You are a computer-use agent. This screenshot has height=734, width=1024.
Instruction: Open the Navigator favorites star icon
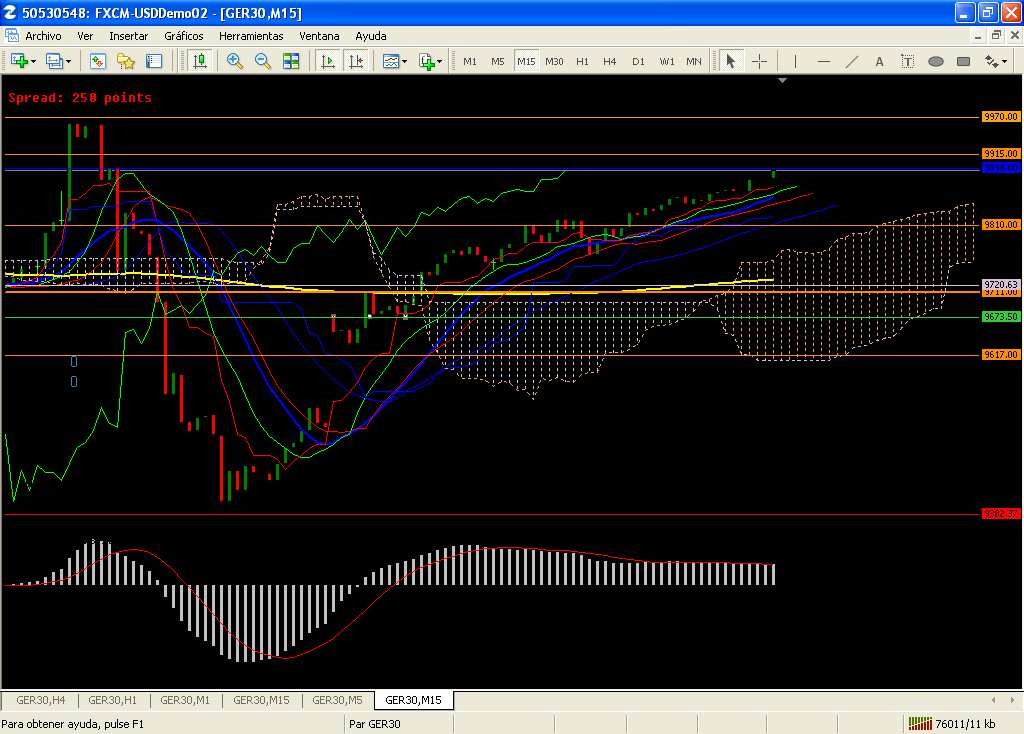coord(126,61)
